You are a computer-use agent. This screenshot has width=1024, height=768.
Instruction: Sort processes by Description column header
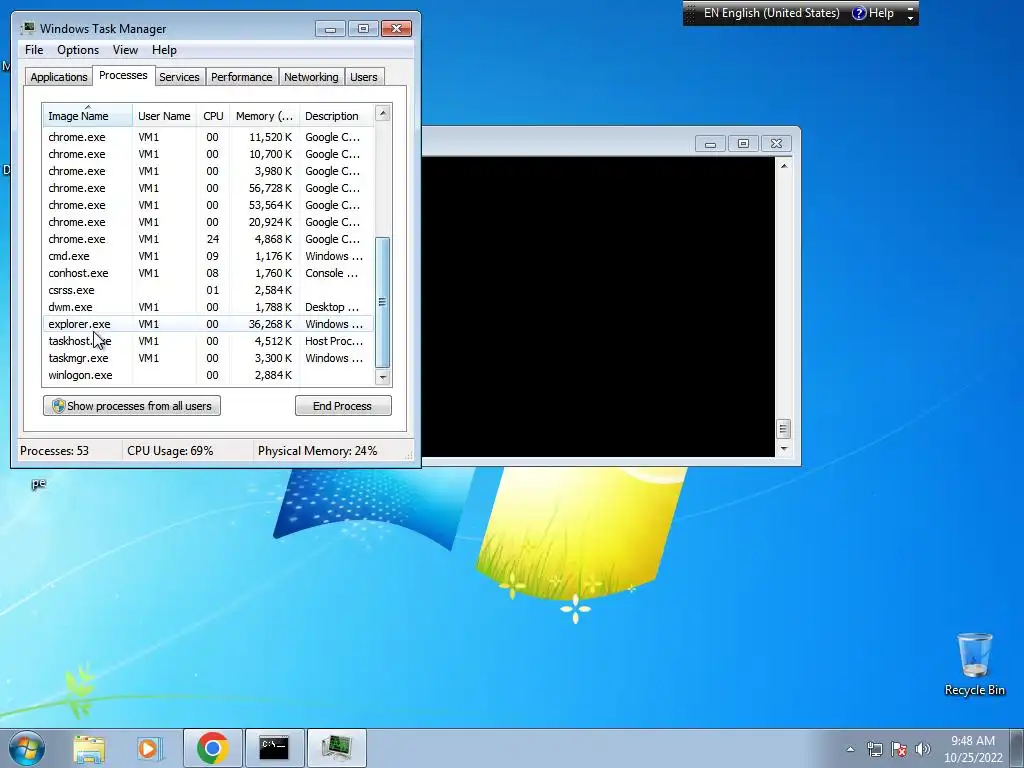tap(336, 116)
